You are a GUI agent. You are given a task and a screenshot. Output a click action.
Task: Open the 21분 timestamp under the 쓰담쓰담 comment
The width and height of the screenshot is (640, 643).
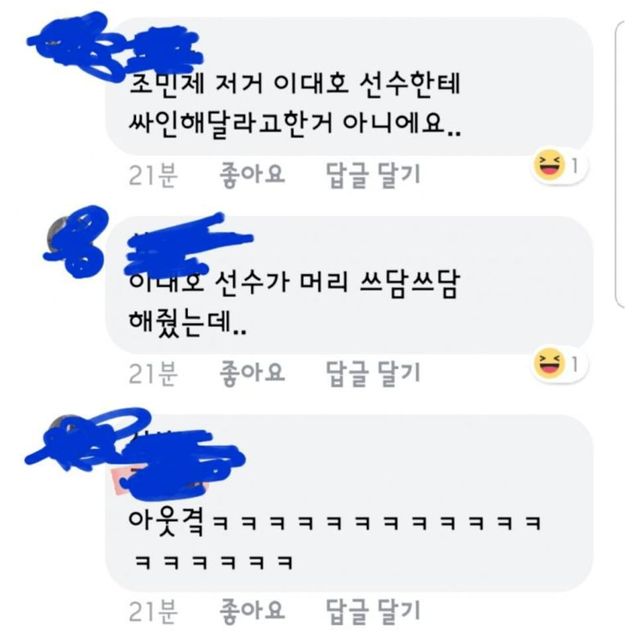153,374
